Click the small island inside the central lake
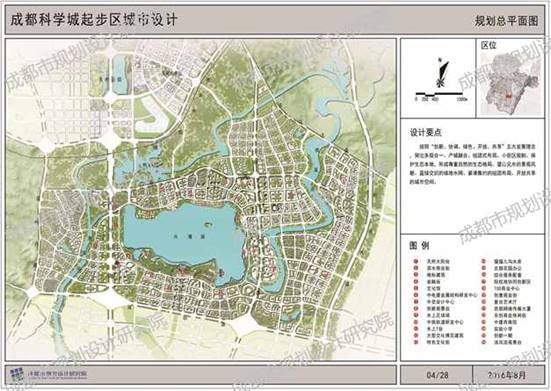The height and width of the screenshot is (391, 551). point(209,224)
